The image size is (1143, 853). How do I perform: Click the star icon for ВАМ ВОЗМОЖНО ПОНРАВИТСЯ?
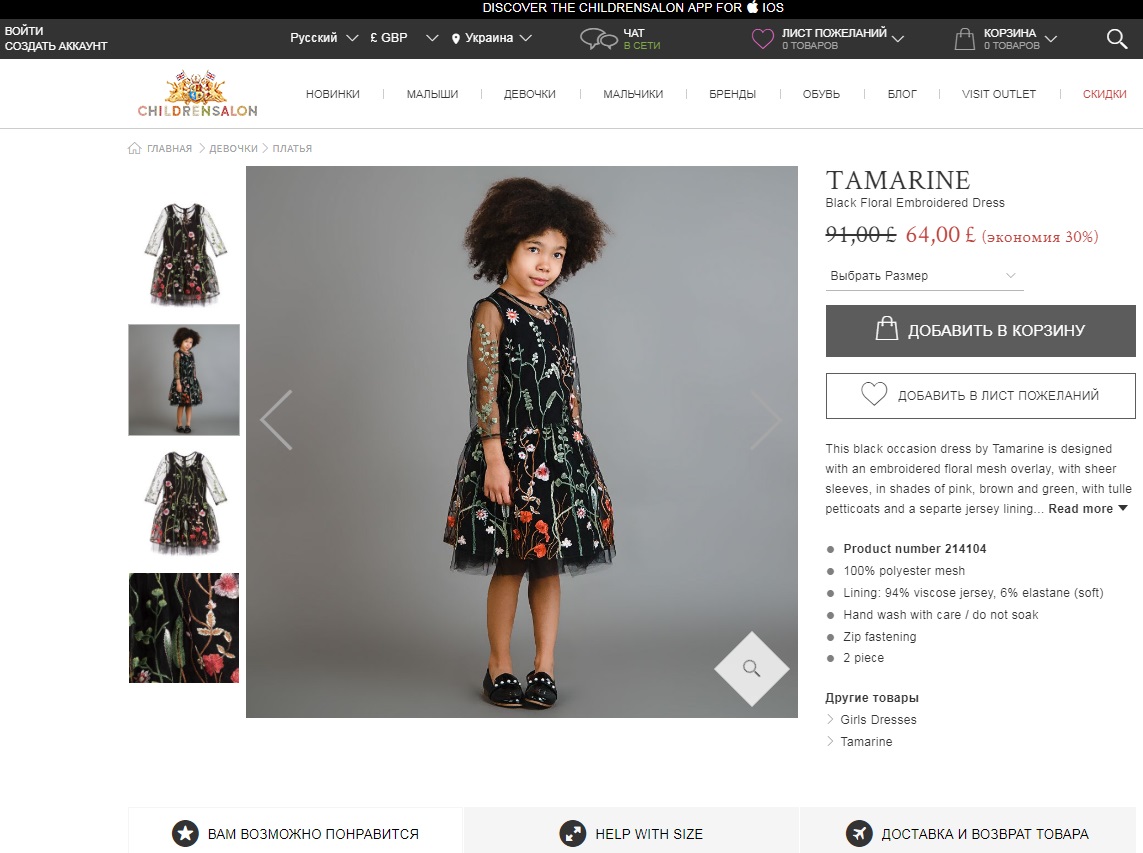[x=185, y=833]
